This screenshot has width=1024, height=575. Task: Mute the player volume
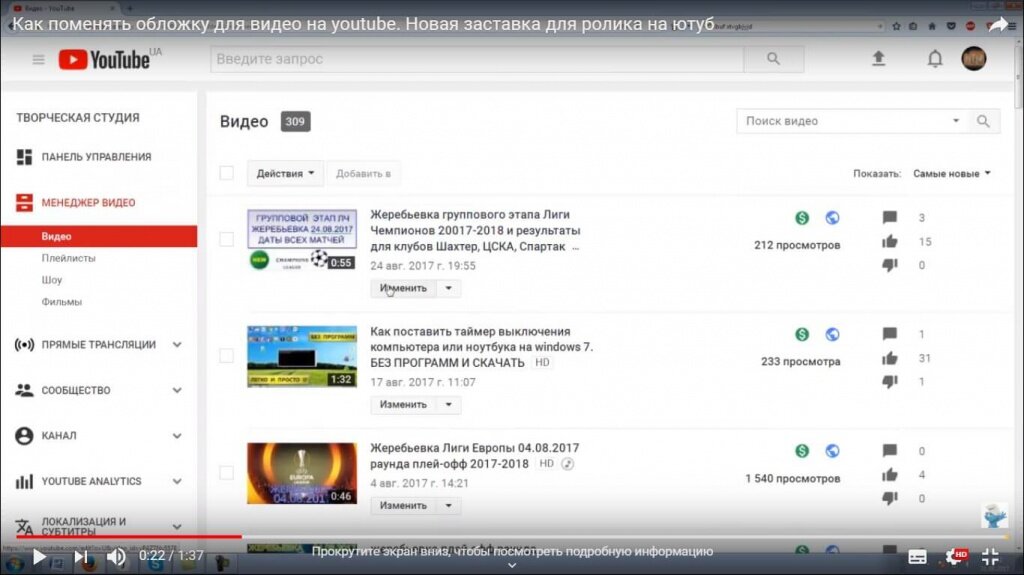(x=116, y=557)
